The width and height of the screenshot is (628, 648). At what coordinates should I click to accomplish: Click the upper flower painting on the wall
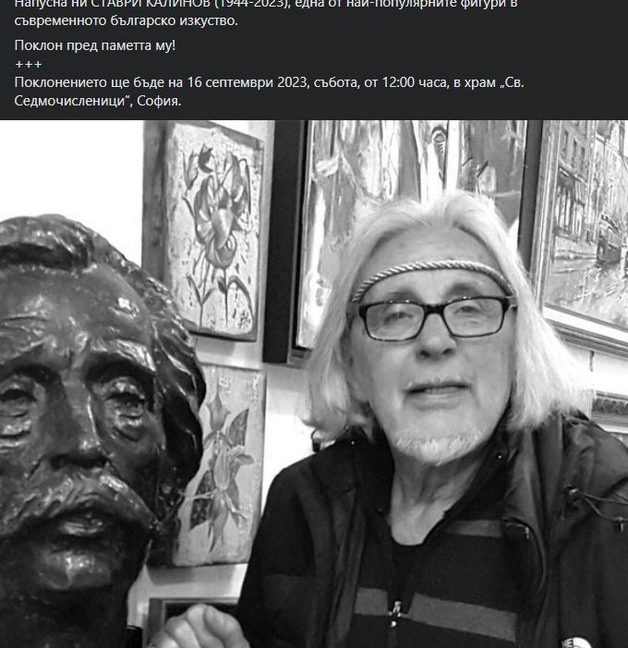tap(207, 231)
